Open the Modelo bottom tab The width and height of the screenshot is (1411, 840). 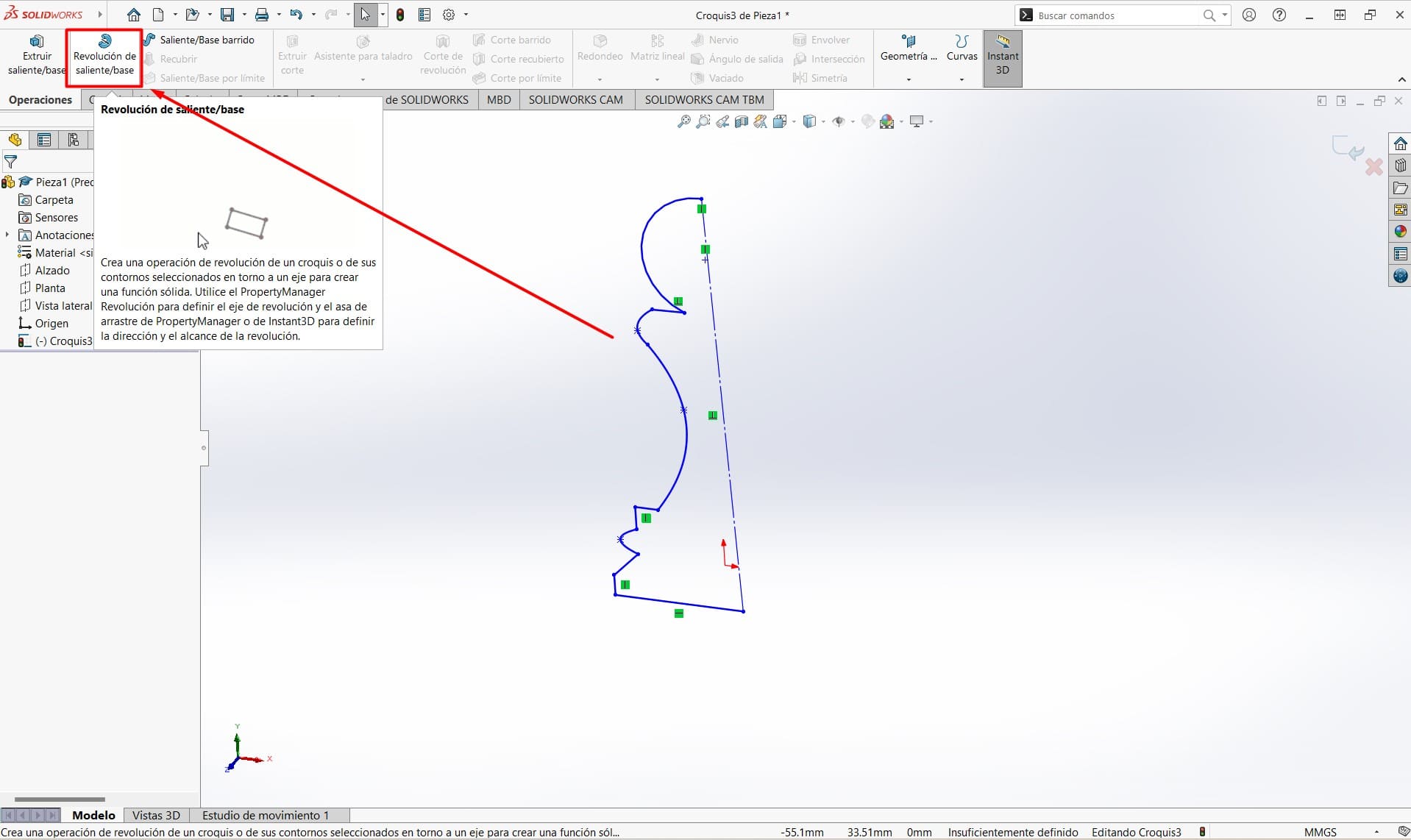pyautogui.click(x=93, y=815)
